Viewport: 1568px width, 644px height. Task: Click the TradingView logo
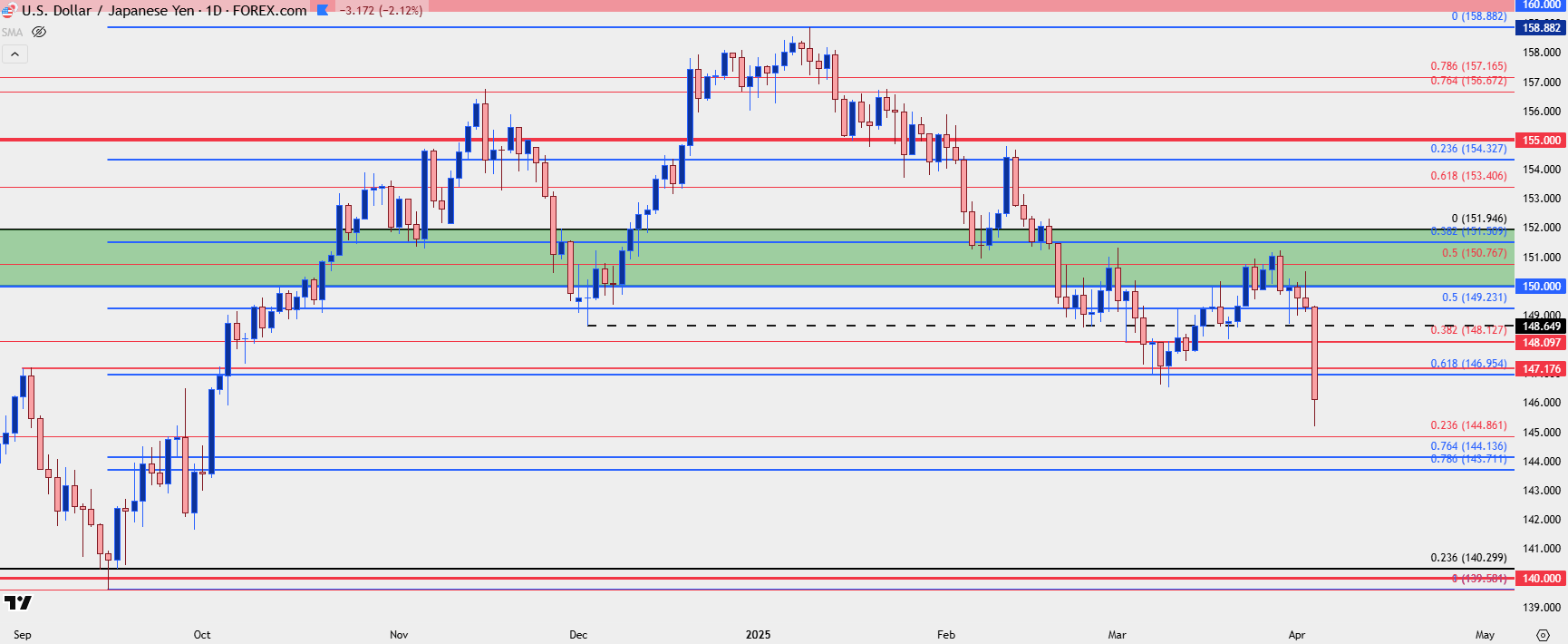17,603
